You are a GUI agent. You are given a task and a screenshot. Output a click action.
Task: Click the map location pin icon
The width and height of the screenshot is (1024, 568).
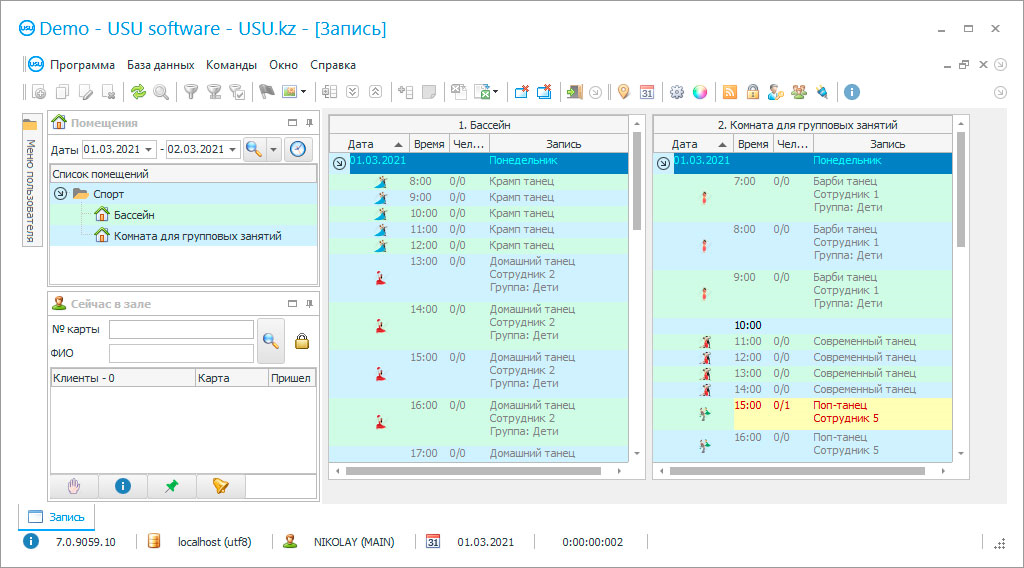coord(623,92)
